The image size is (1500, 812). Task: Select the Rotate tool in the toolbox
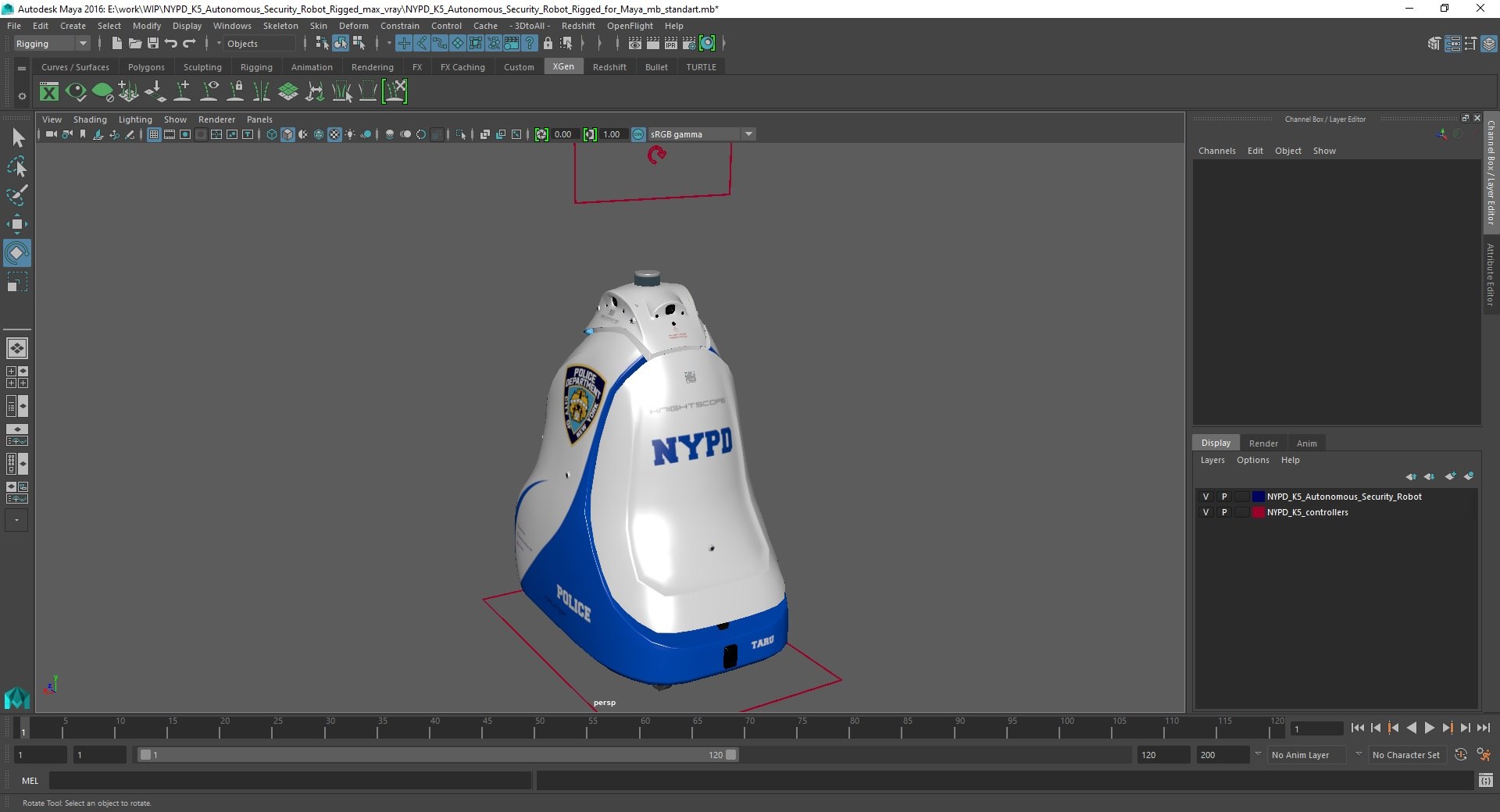click(16, 253)
